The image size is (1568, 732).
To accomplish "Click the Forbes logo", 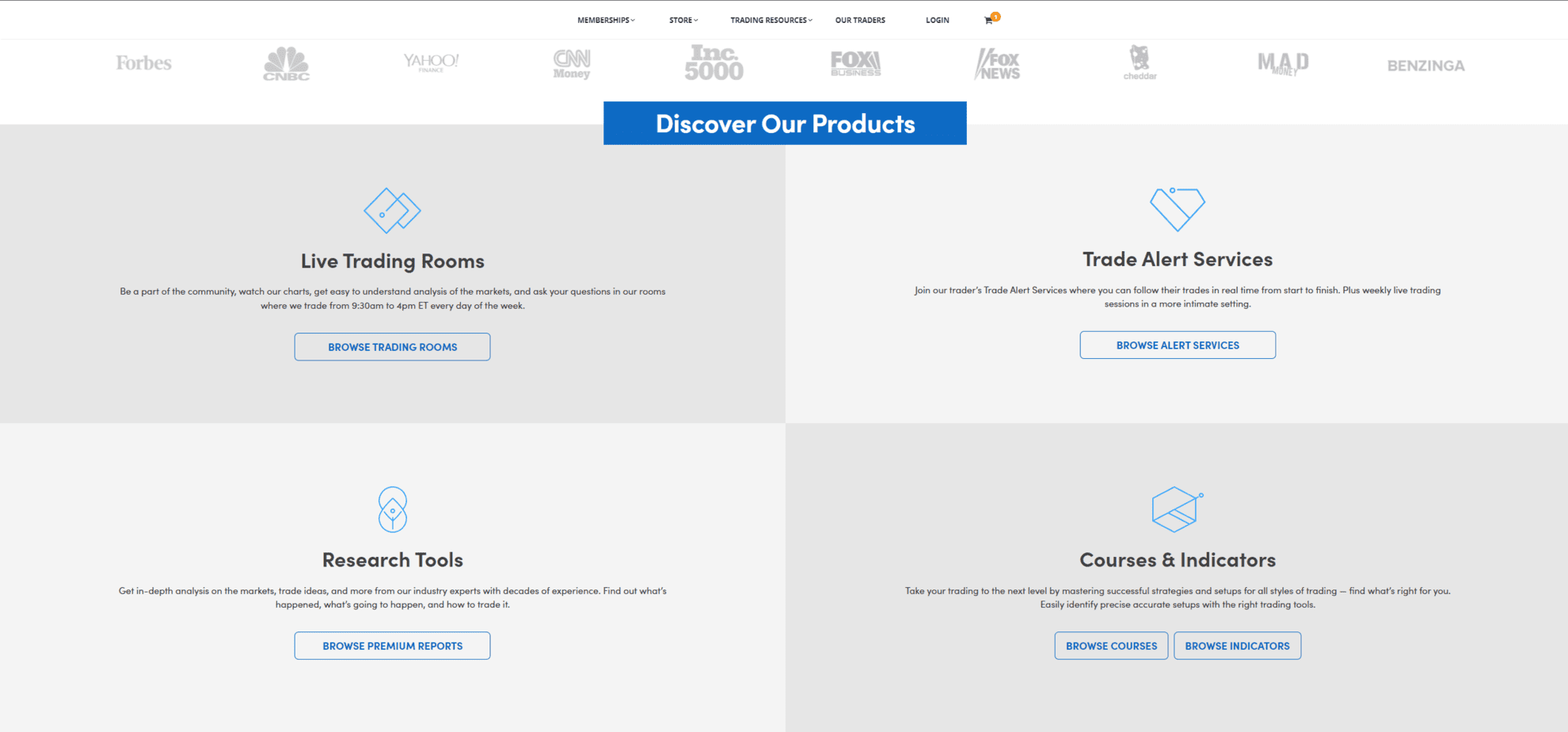I will (x=143, y=63).
